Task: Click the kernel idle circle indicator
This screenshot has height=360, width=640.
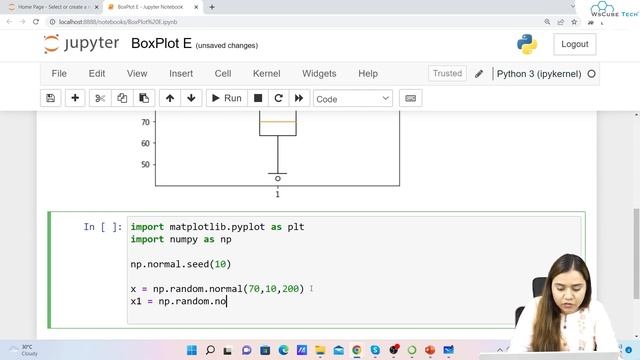Action: [591, 74]
